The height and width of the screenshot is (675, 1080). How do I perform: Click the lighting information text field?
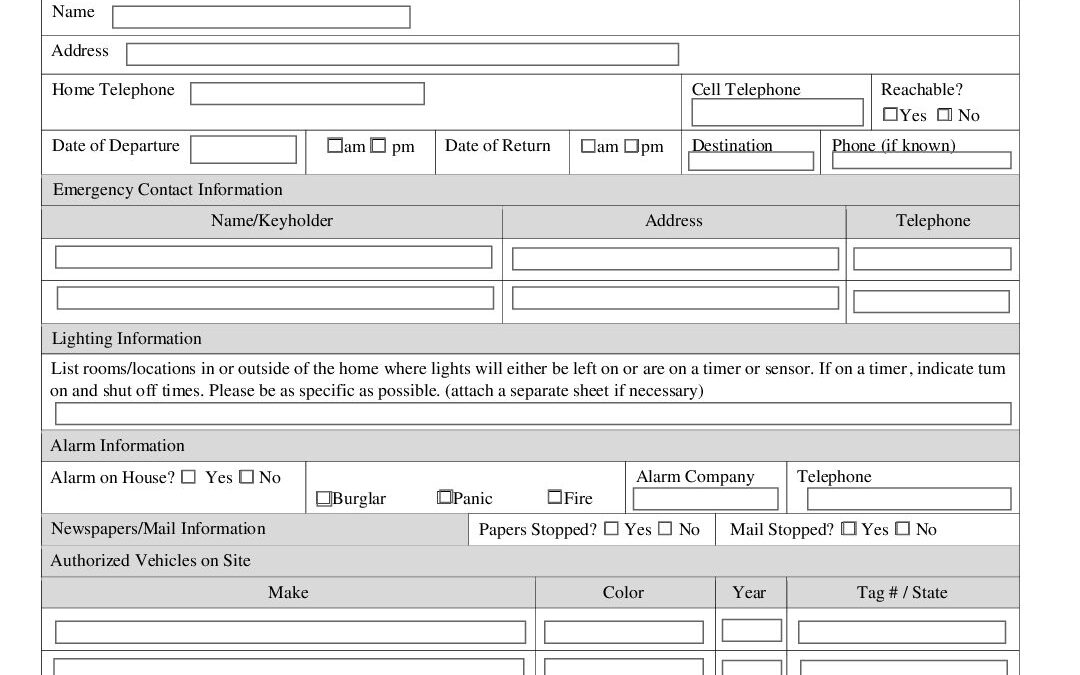(533, 414)
